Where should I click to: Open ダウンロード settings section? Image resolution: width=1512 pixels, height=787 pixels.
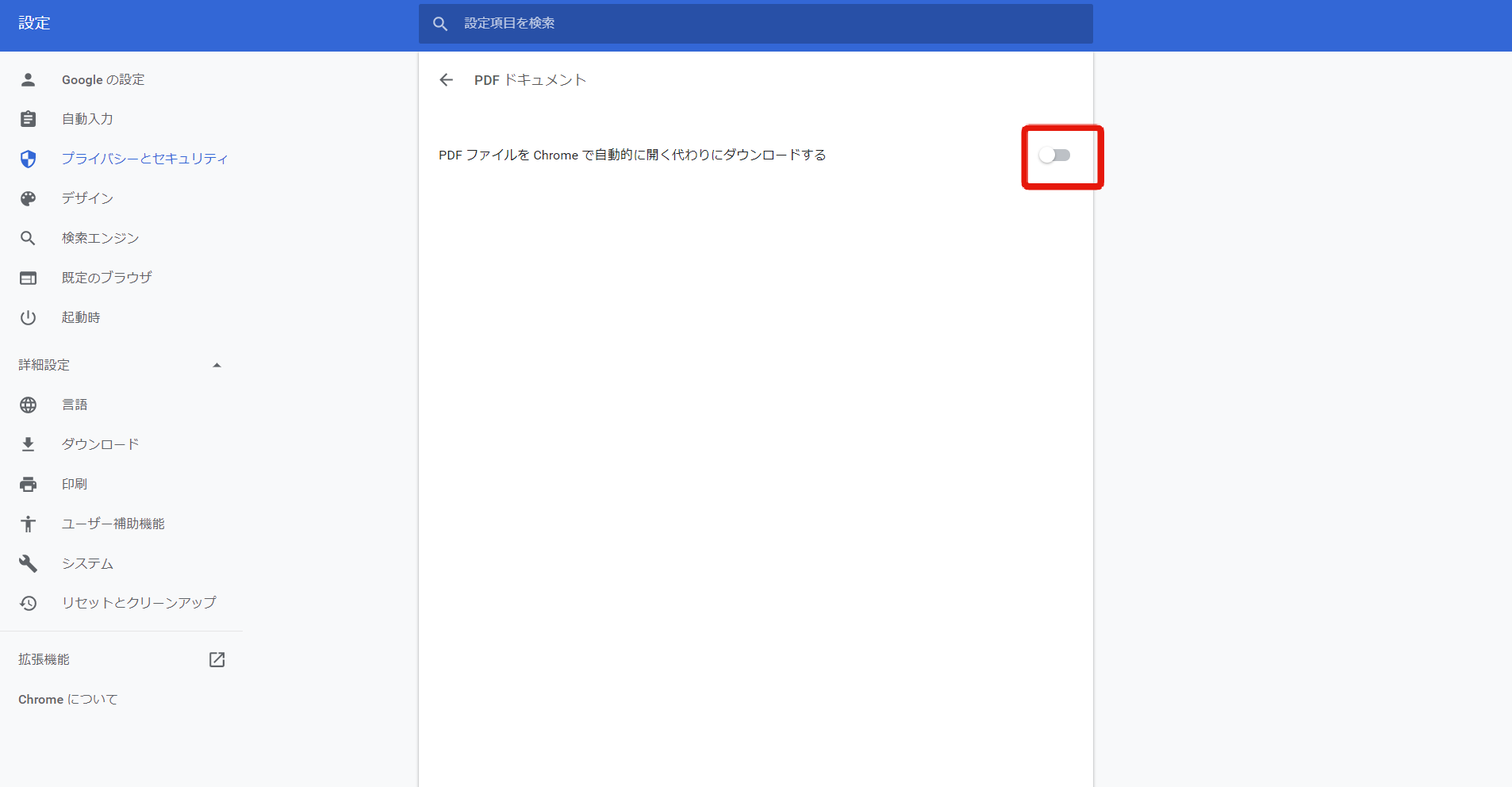[x=100, y=444]
